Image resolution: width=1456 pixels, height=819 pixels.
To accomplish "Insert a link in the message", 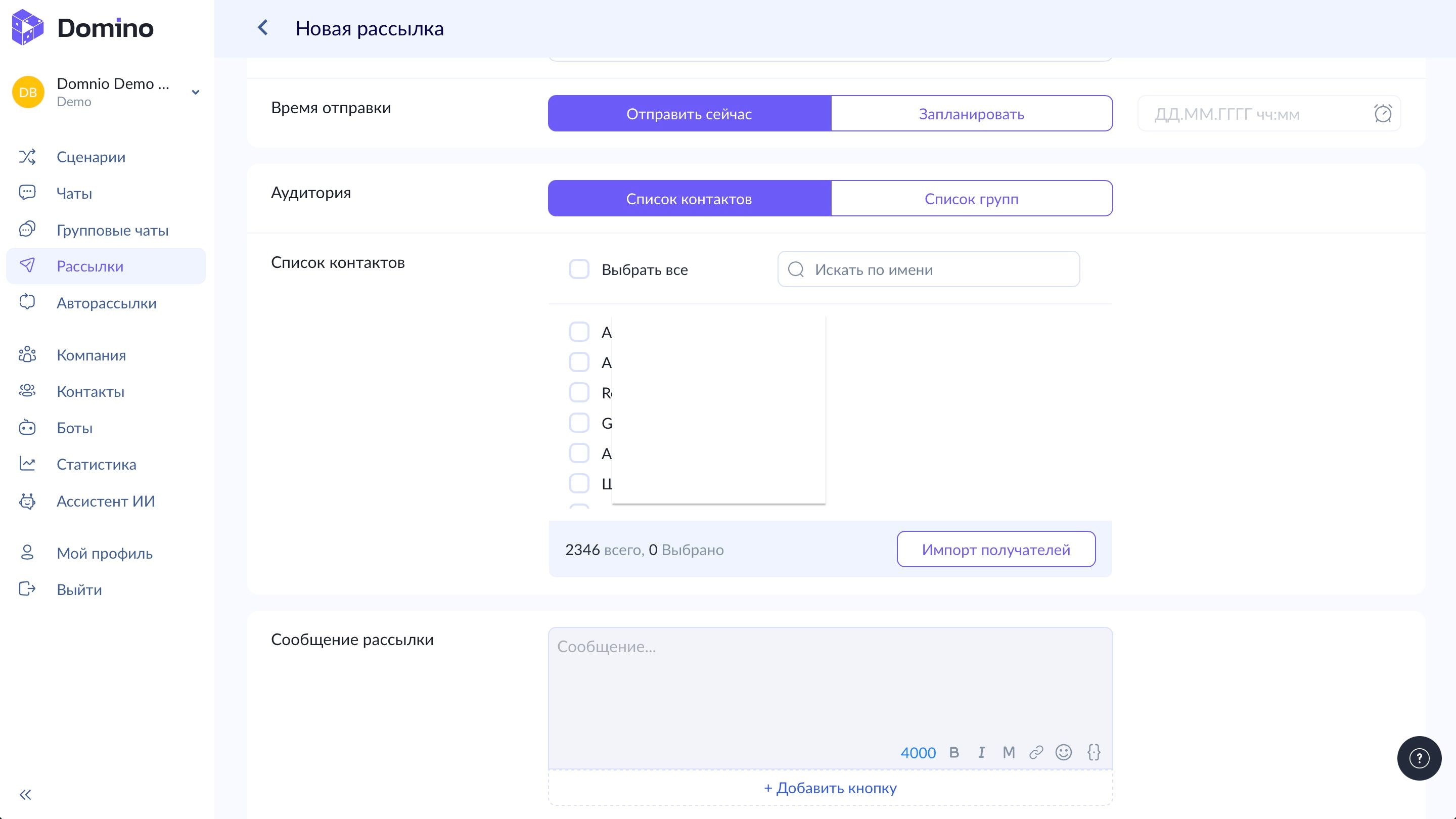I will (x=1036, y=752).
